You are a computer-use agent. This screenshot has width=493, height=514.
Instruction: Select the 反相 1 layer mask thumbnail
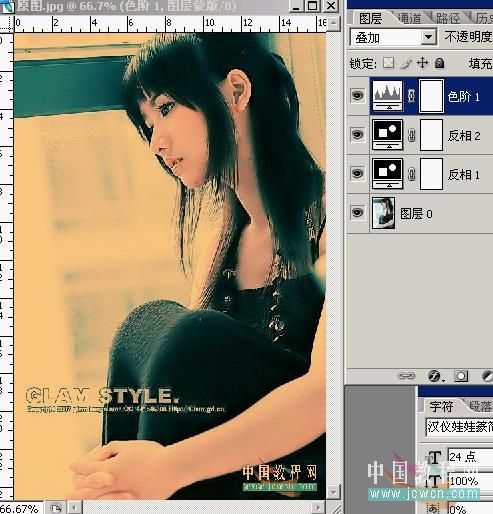431,174
